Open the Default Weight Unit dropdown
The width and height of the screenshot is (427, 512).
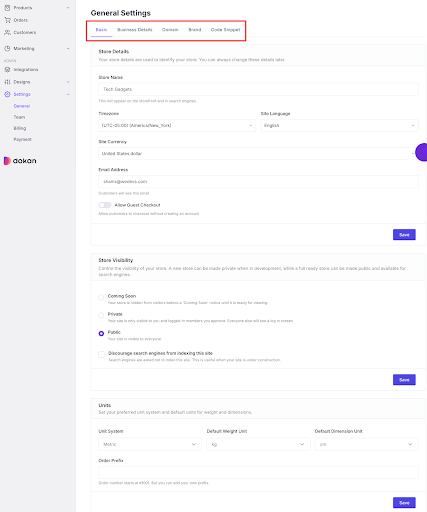[x=258, y=444]
